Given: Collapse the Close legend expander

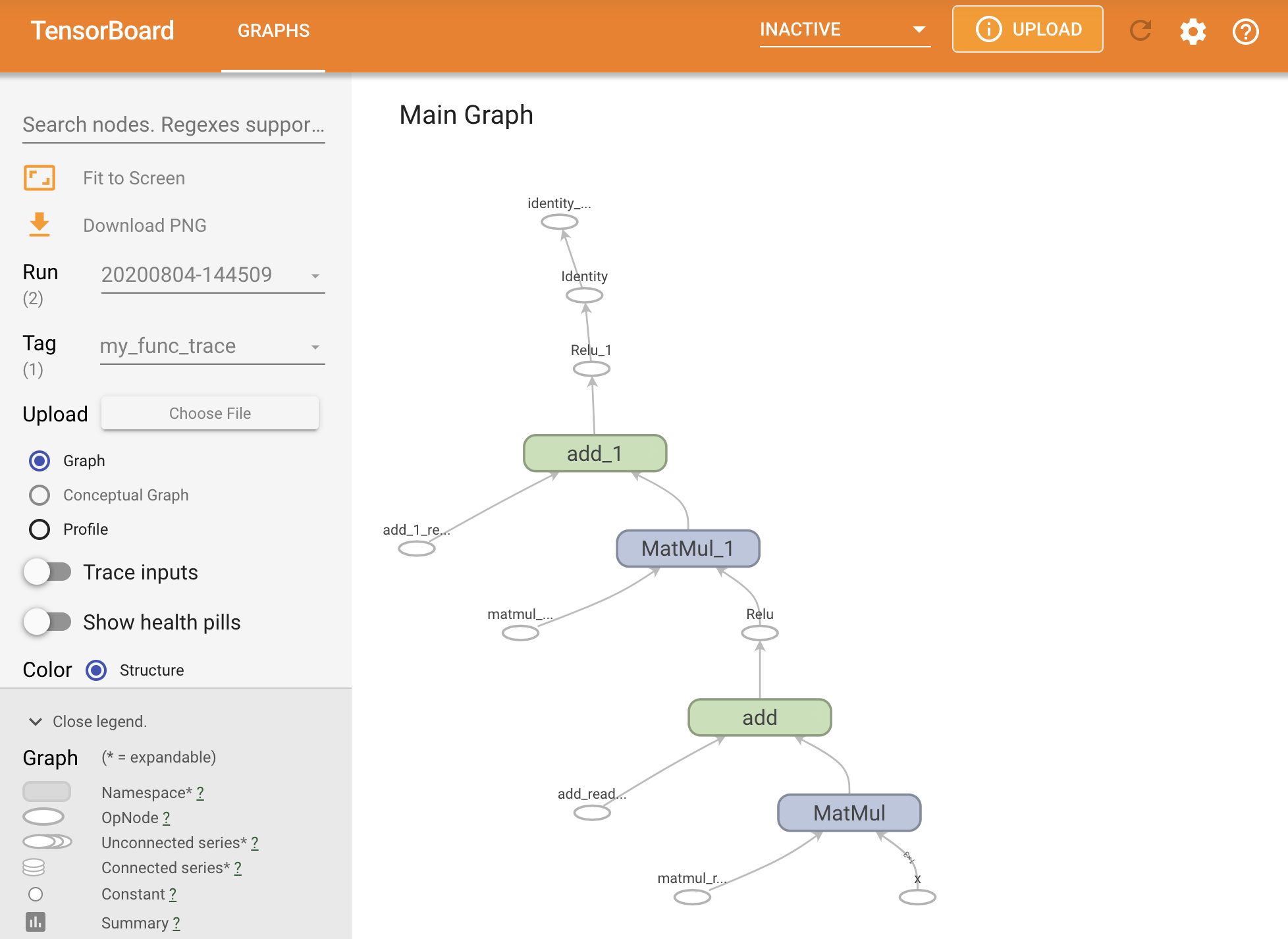Looking at the screenshot, I should click(x=36, y=721).
